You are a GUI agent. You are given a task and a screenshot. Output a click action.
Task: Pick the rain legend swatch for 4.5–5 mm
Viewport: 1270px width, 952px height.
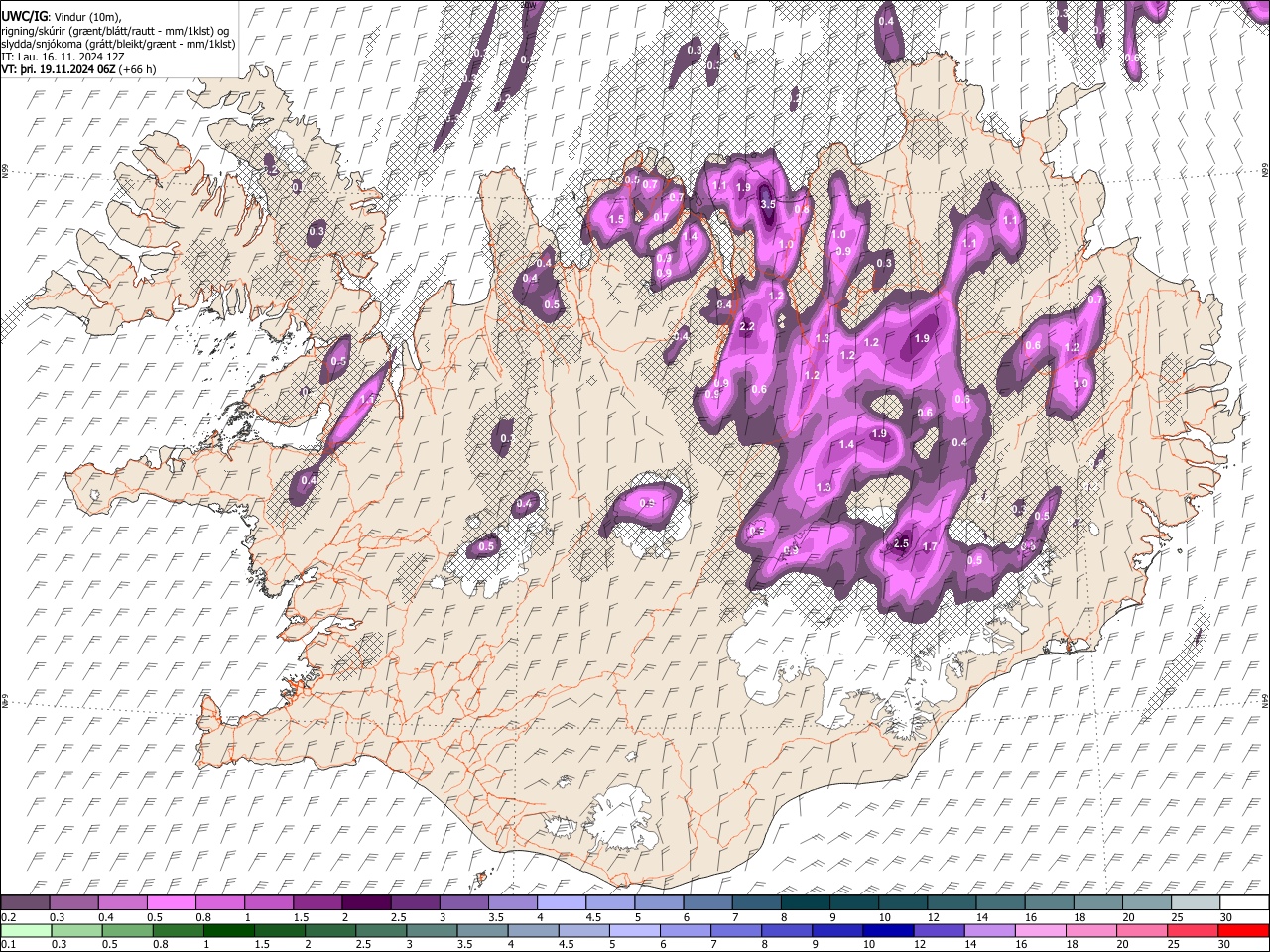pyautogui.click(x=584, y=931)
